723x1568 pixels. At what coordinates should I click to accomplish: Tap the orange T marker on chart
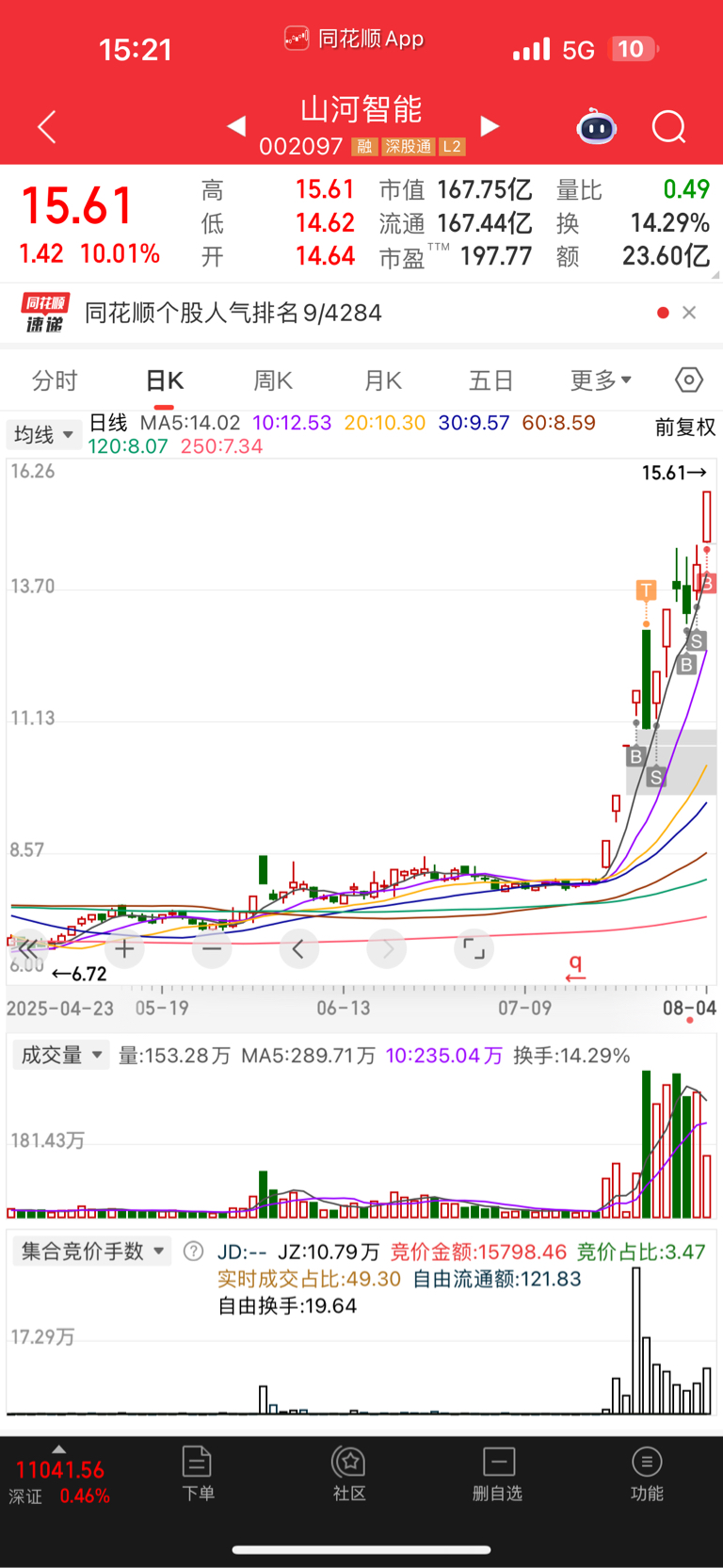[x=646, y=590]
